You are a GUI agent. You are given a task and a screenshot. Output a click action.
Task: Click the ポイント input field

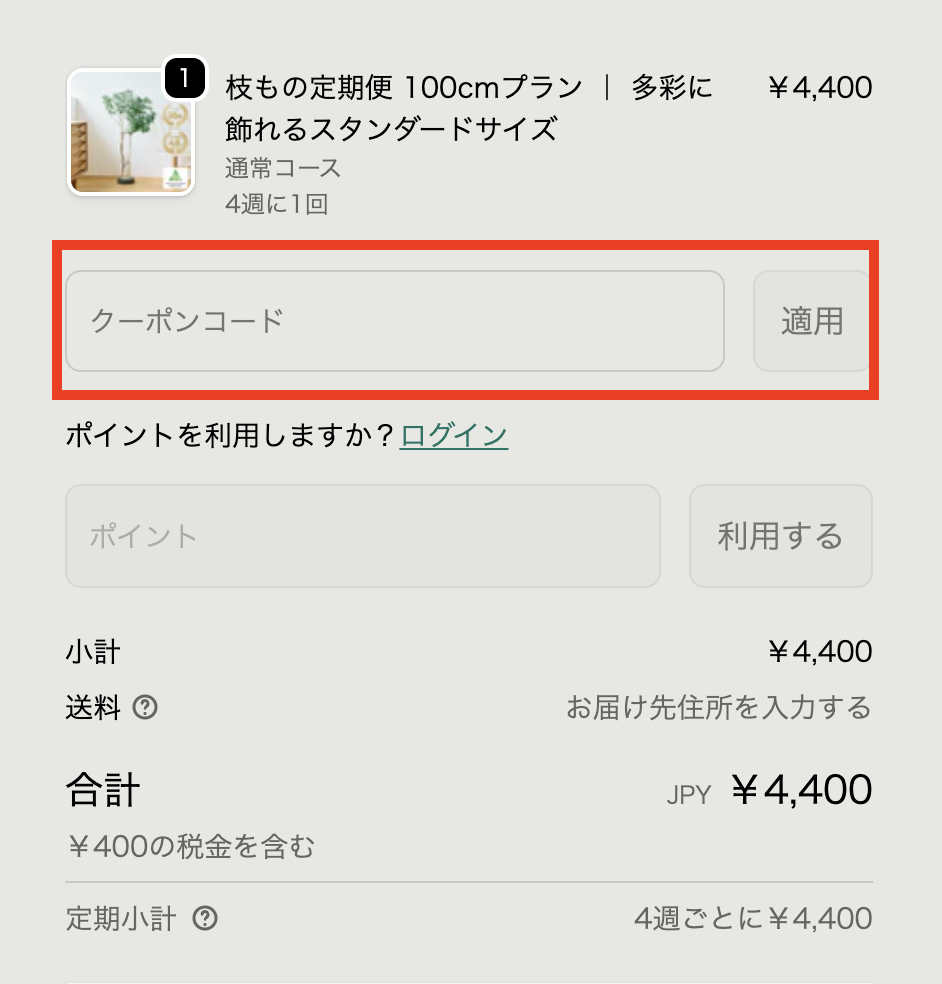pyautogui.click(x=362, y=536)
